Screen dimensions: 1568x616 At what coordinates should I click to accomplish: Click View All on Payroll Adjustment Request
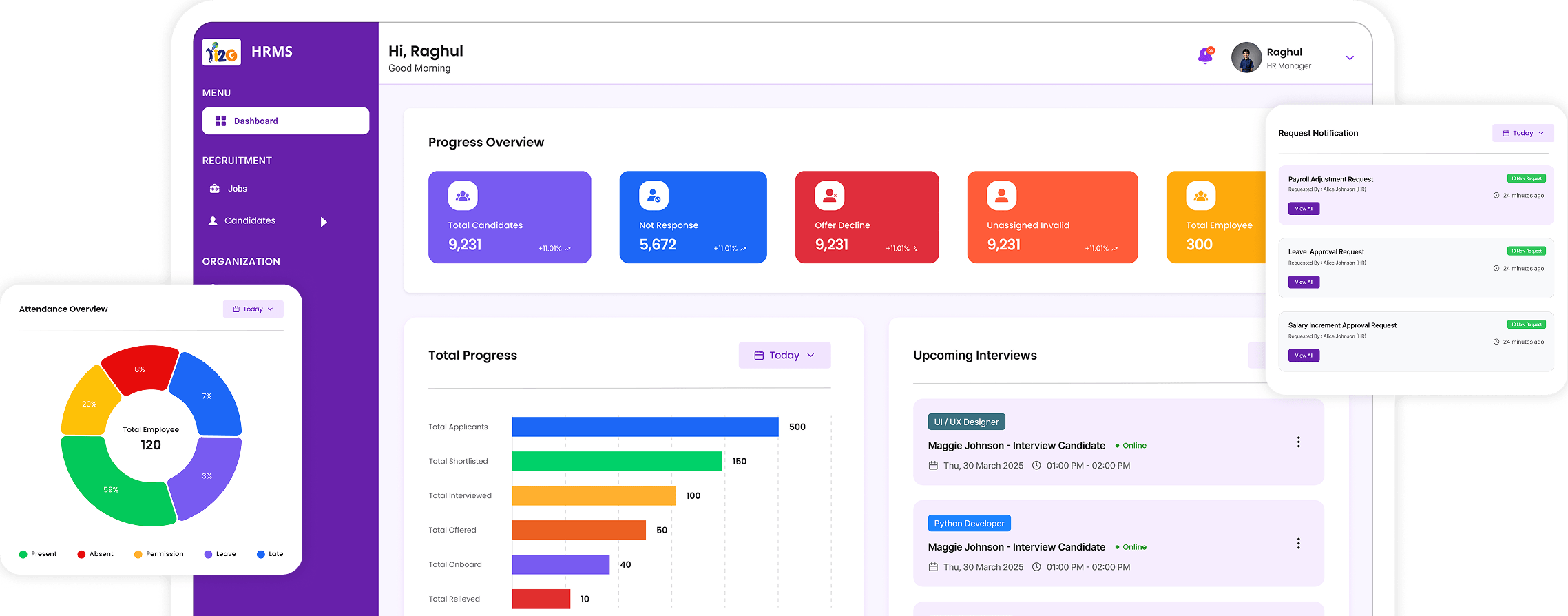coord(1304,209)
